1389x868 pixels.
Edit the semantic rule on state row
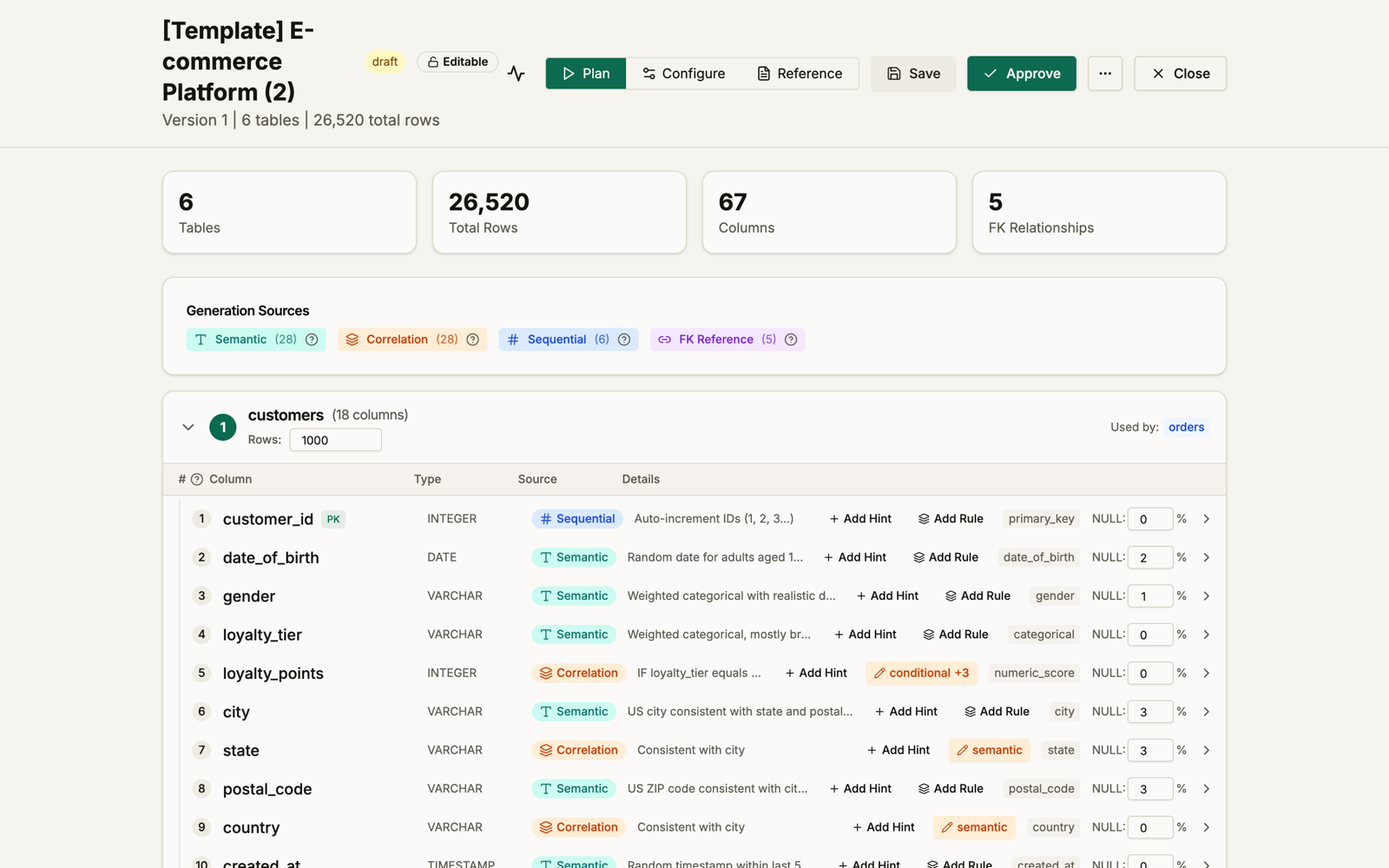(x=990, y=750)
